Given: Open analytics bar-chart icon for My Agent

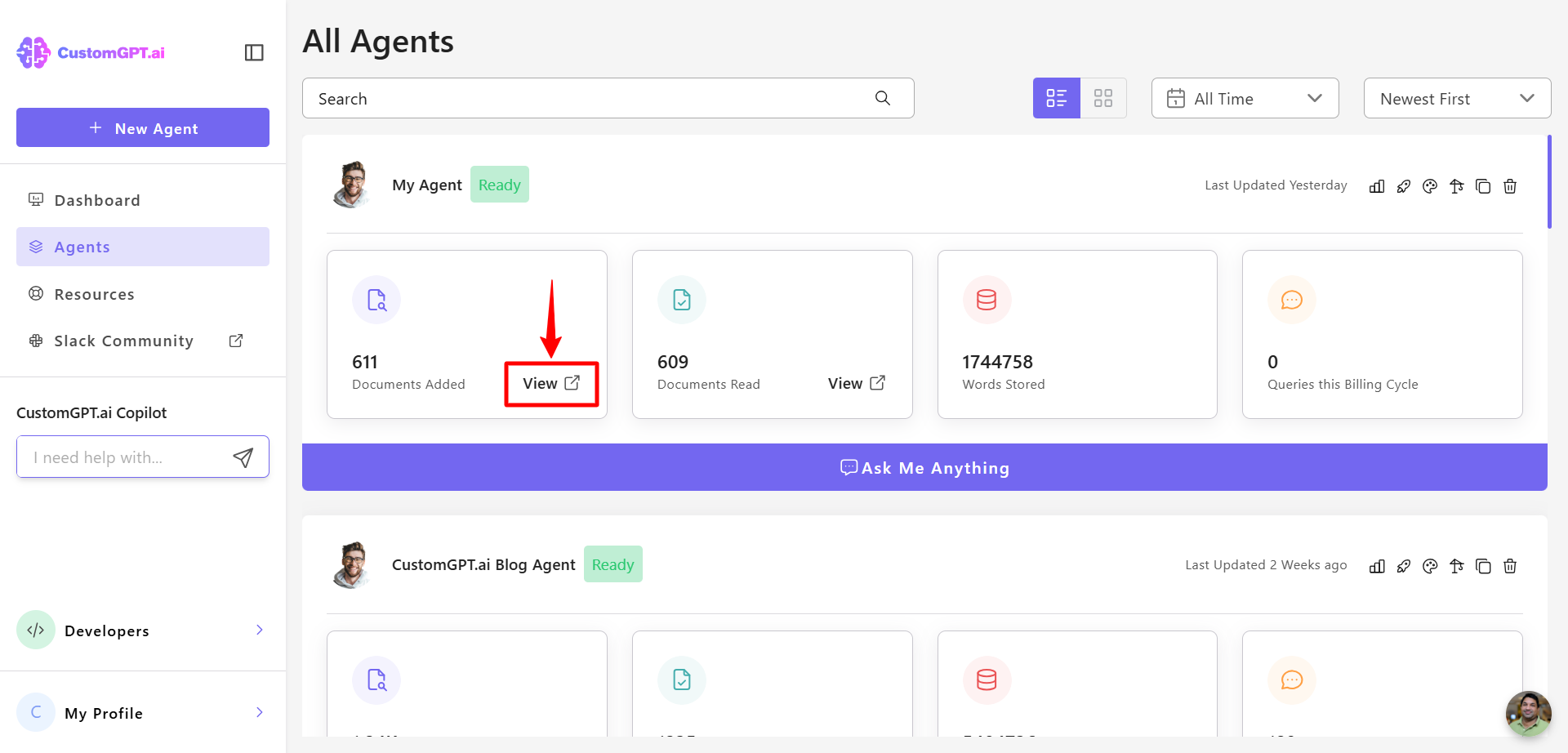Looking at the screenshot, I should click(x=1377, y=186).
